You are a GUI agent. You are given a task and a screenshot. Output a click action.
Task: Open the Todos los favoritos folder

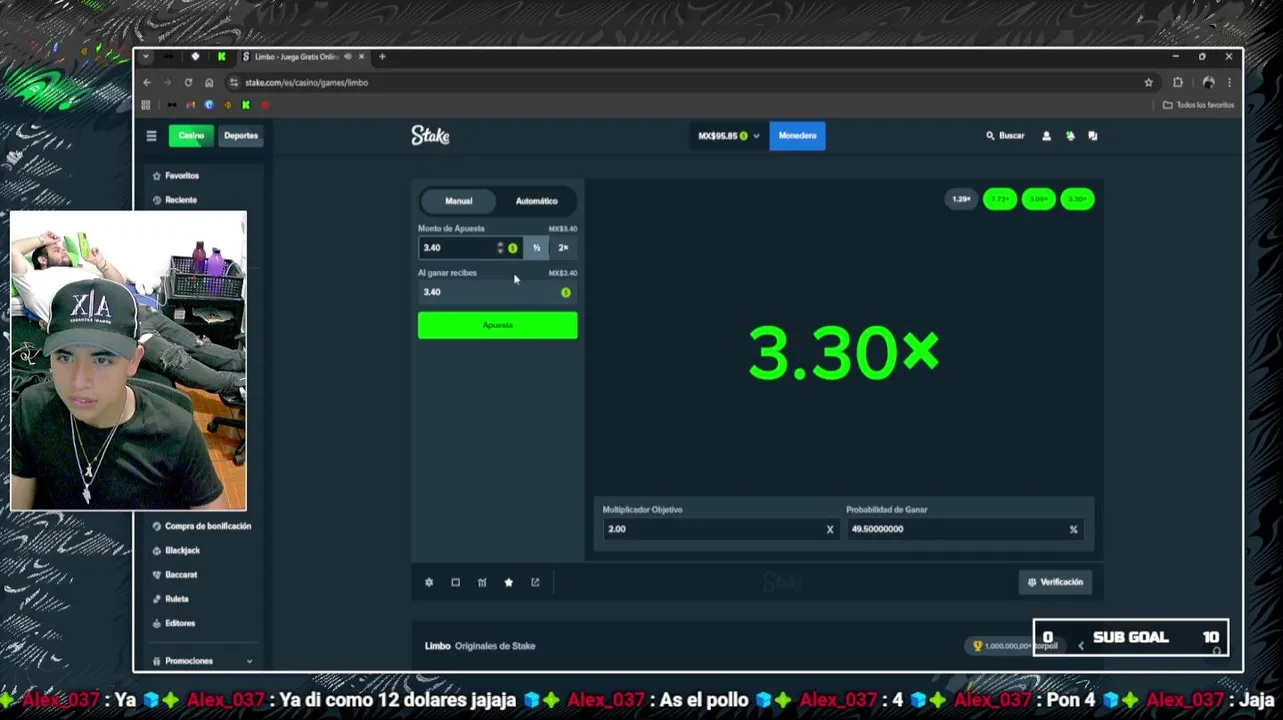tap(1199, 105)
